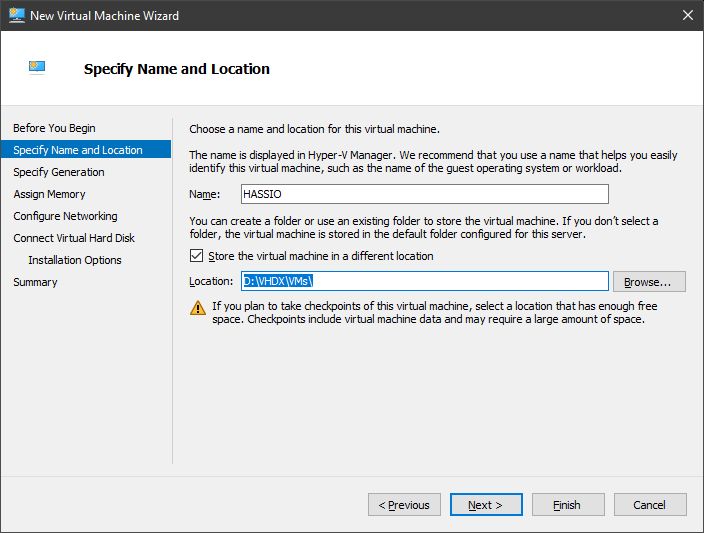Viewport: 704px width, 533px height.
Task: Toggle Store the virtual machine in a different location
Action: (196, 256)
